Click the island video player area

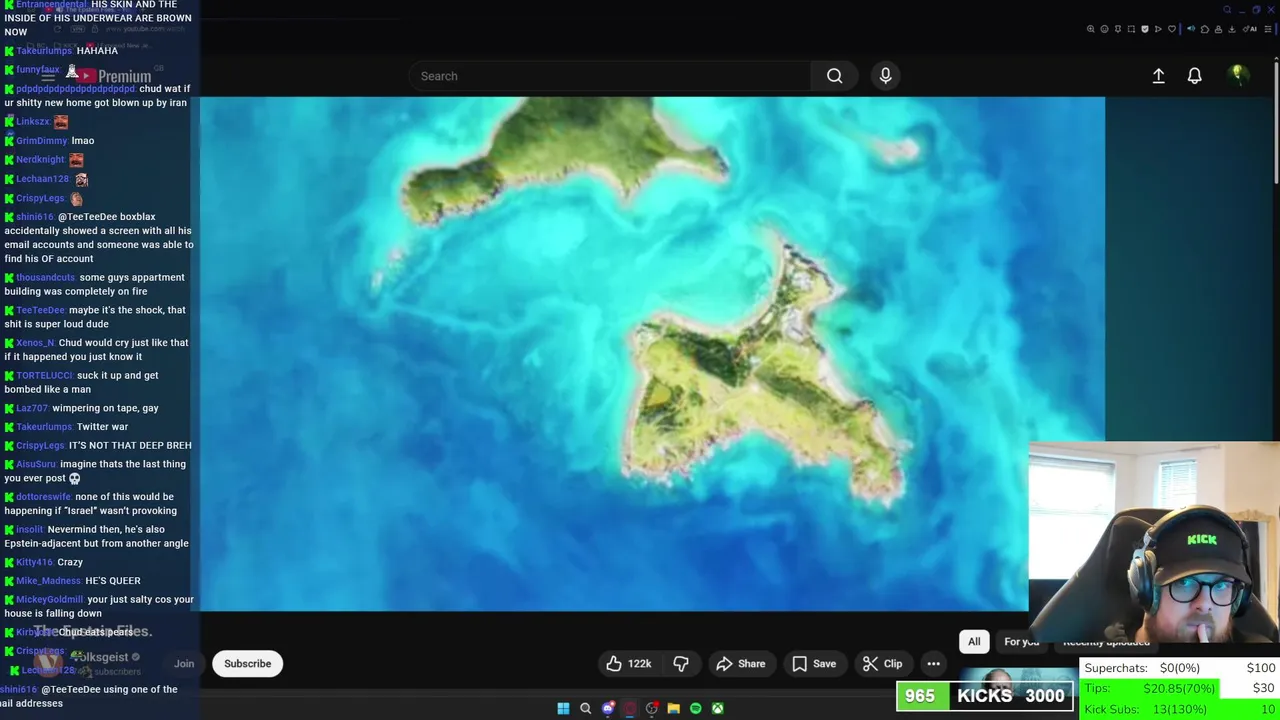click(652, 353)
